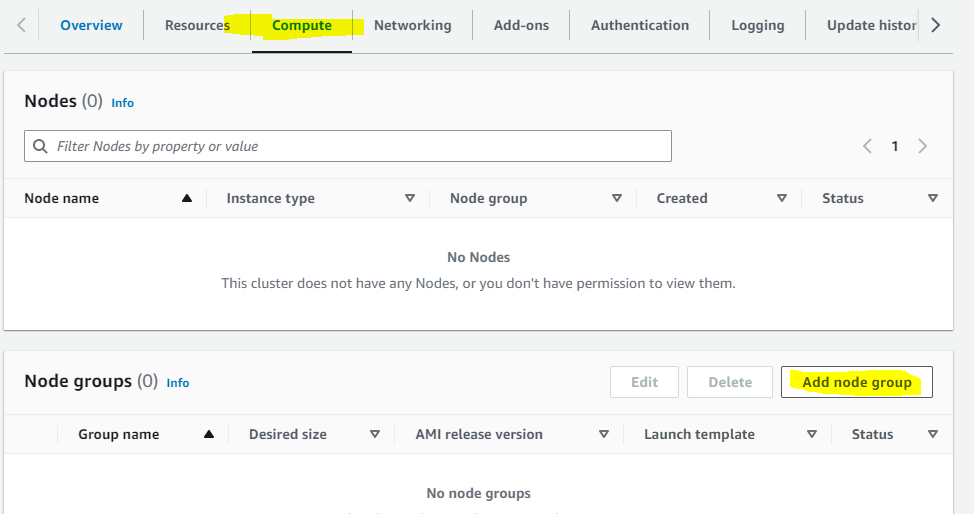Switch to the Logging tab
This screenshot has width=974, height=514.
pos(758,25)
